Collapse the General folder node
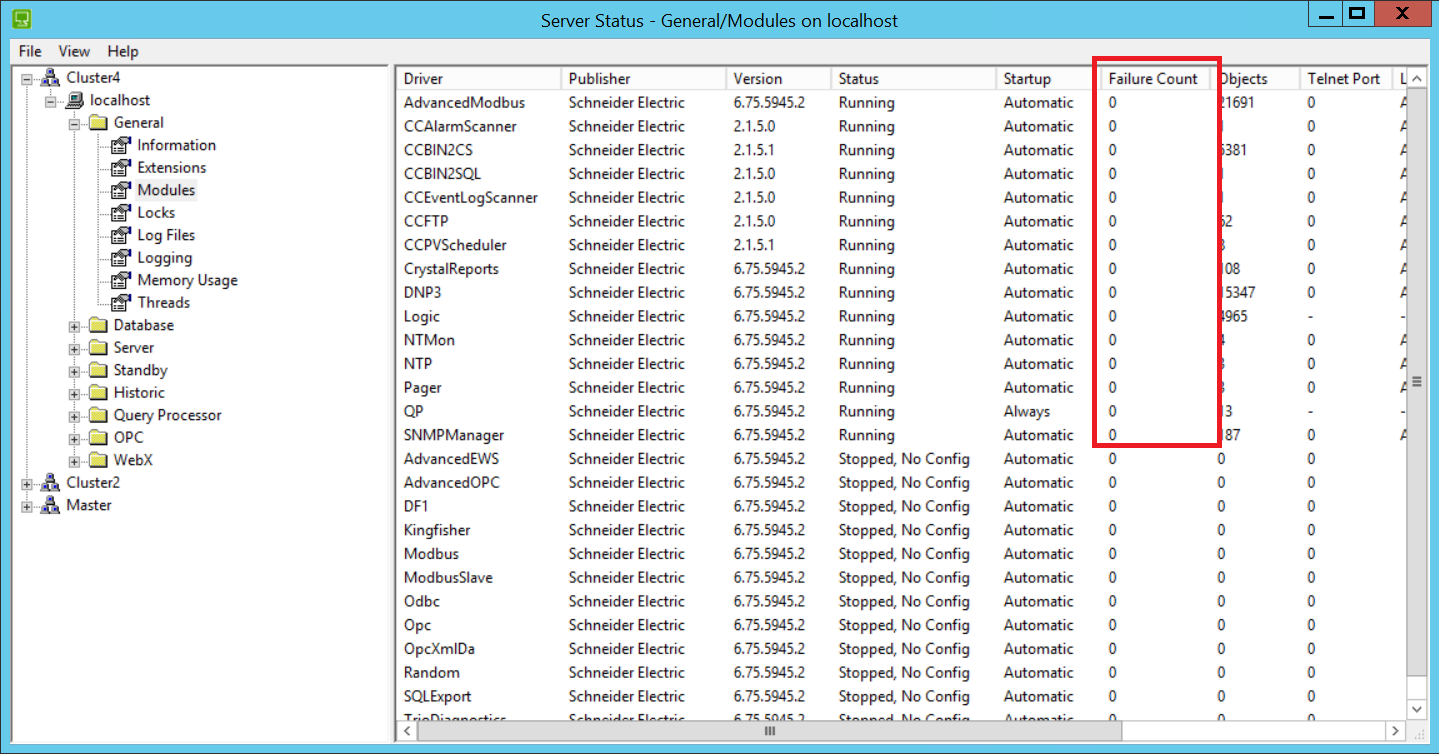Viewport: 1439px width, 754px height. click(74, 123)
